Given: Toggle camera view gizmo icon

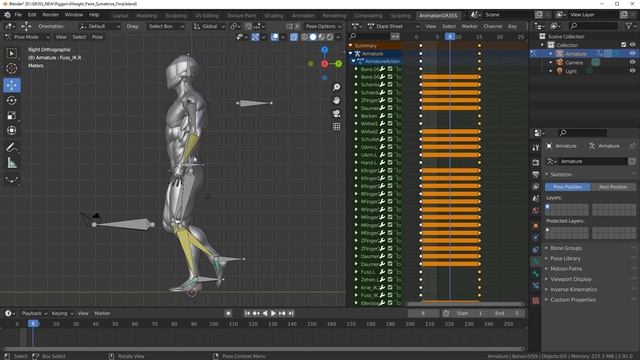Looking at the screenshot, I should (x=336, y=113).
